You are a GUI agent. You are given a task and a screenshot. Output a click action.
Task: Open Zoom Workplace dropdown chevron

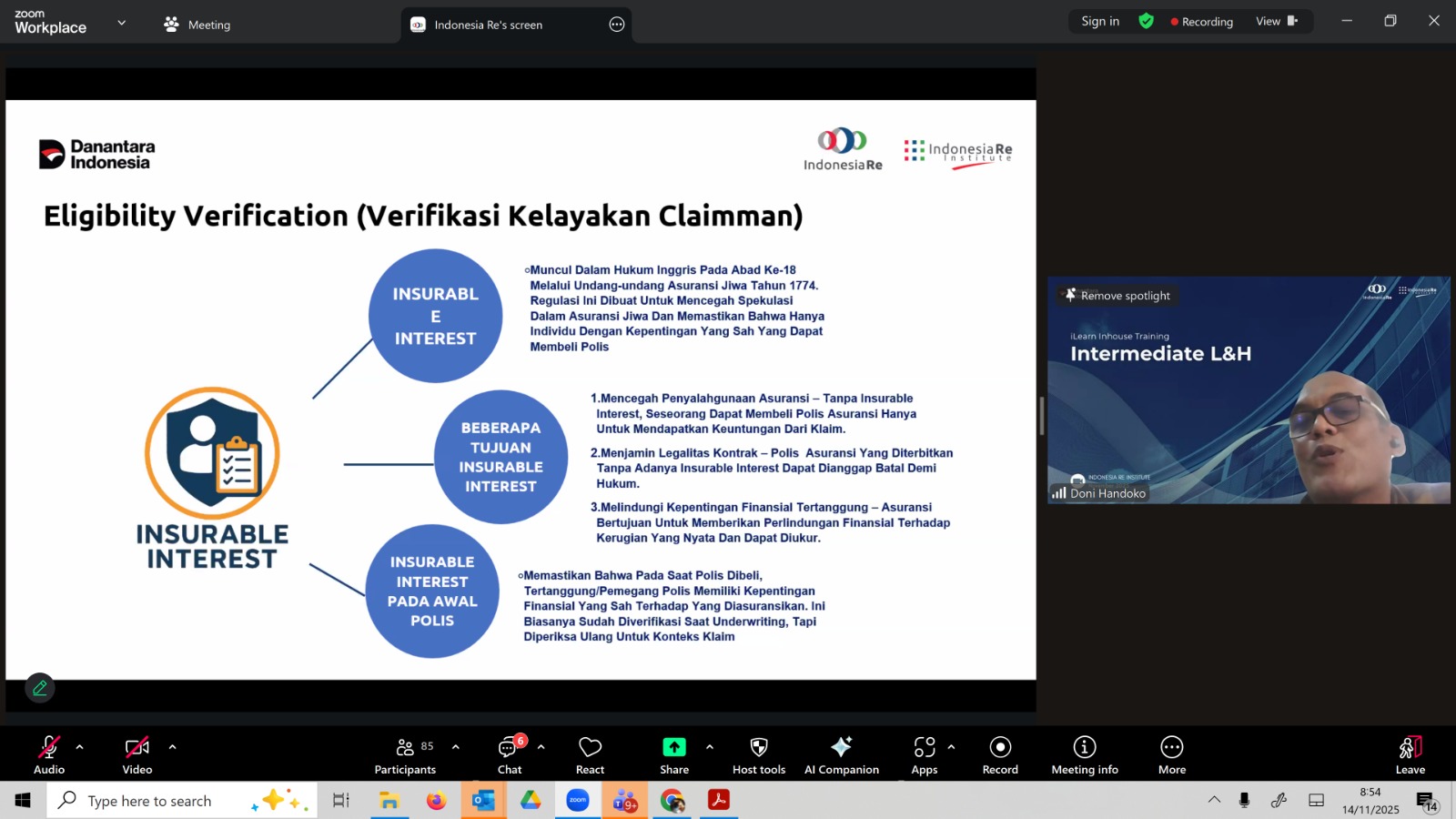tap(122, 23)
